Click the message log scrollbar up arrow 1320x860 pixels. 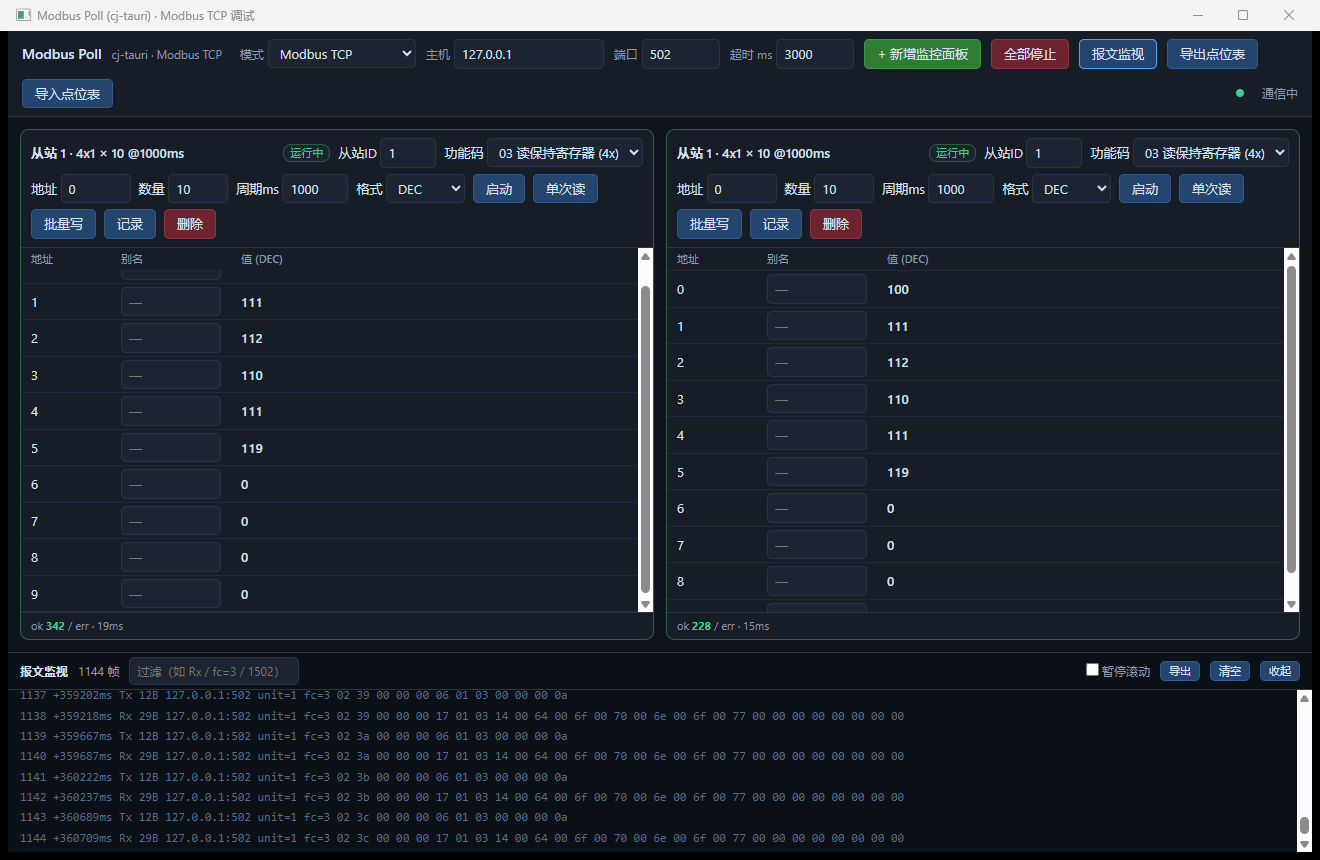(x=1304, y=698)
